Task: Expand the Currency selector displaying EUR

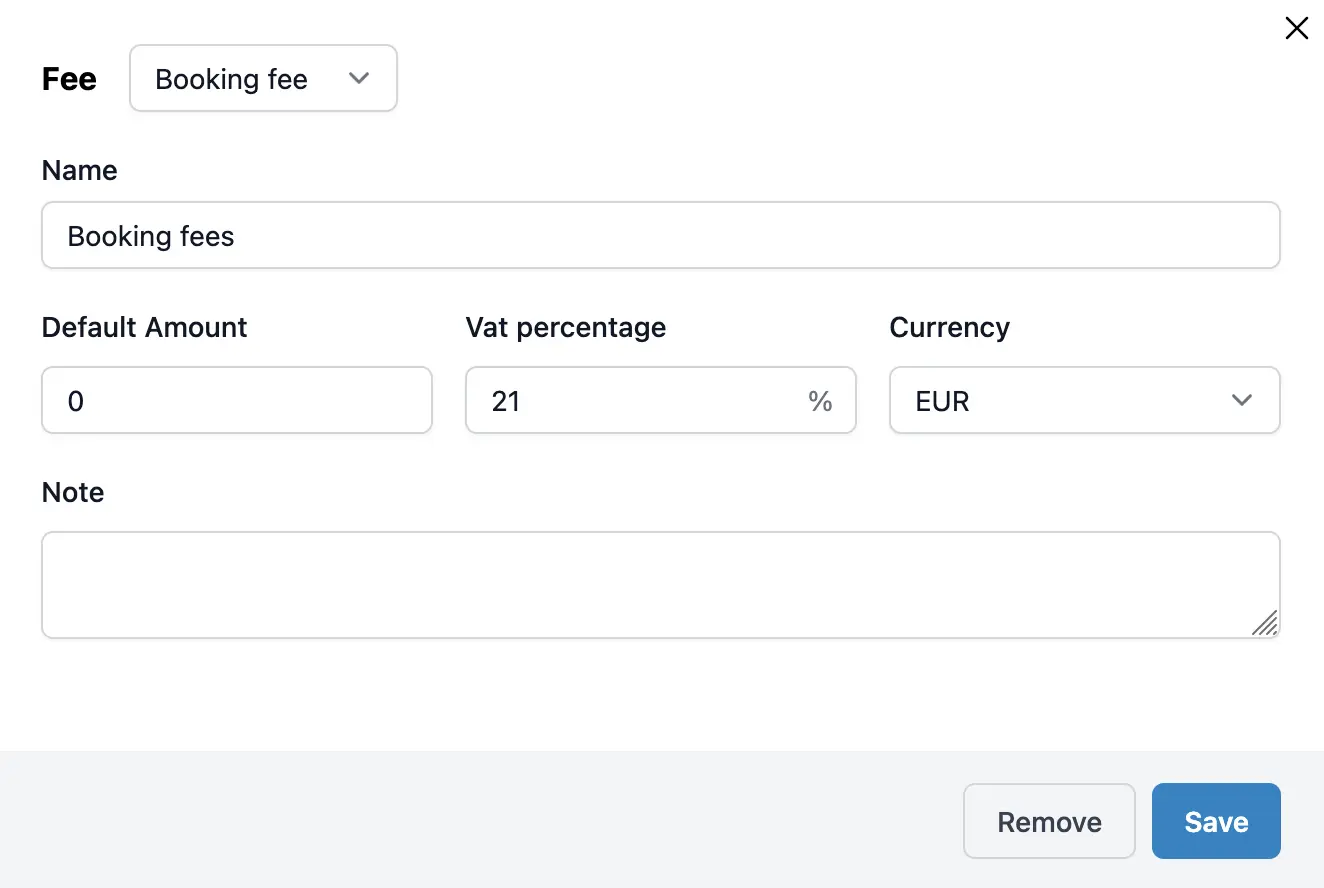Action: click(1084, 400)
